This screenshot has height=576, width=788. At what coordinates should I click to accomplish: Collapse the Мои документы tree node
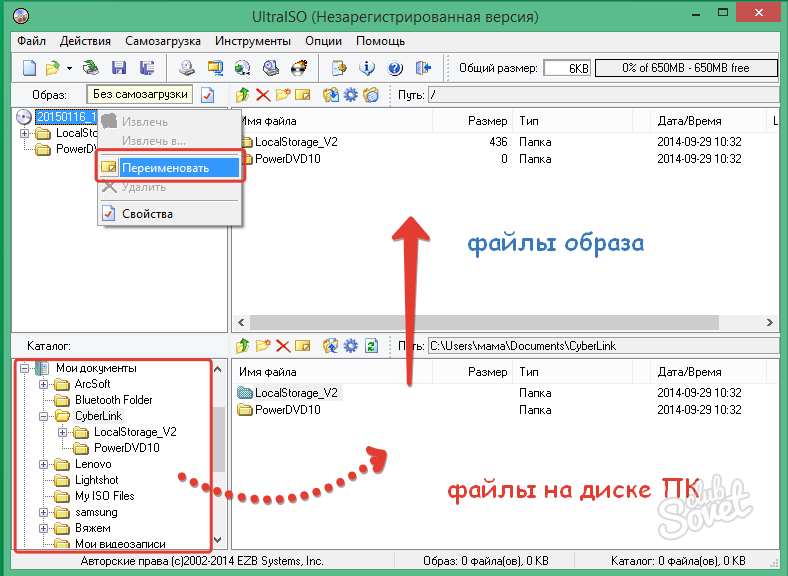24,368
